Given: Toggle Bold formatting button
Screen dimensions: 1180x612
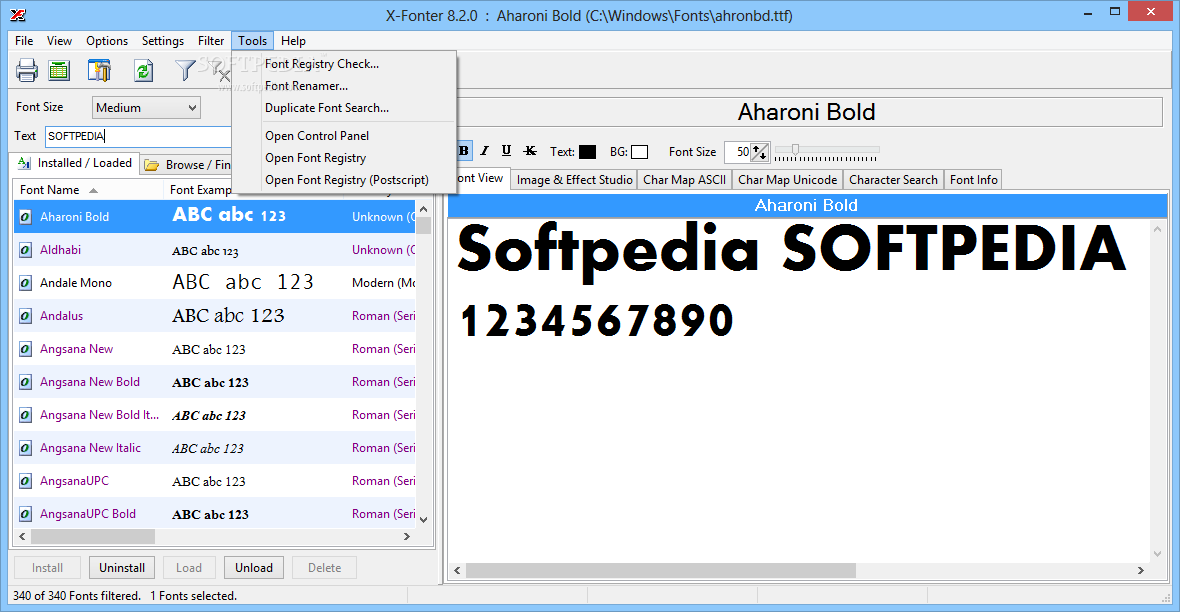Looking at the screenshot, I should (464, 151).
